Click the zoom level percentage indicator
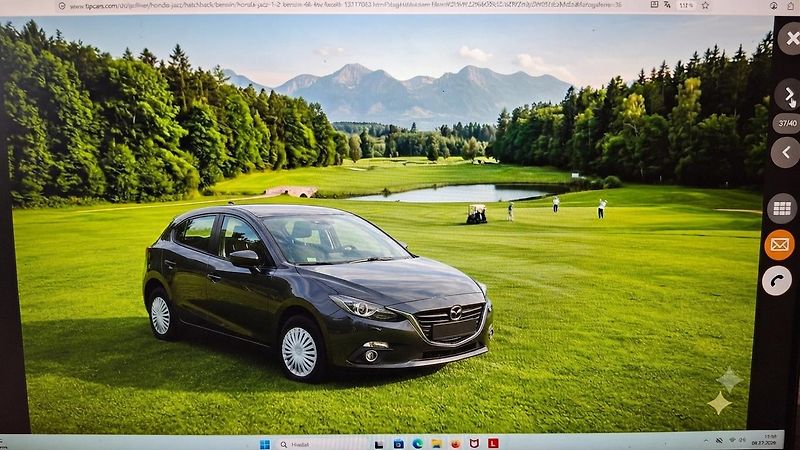800x450 pixels. click(686, 5)
